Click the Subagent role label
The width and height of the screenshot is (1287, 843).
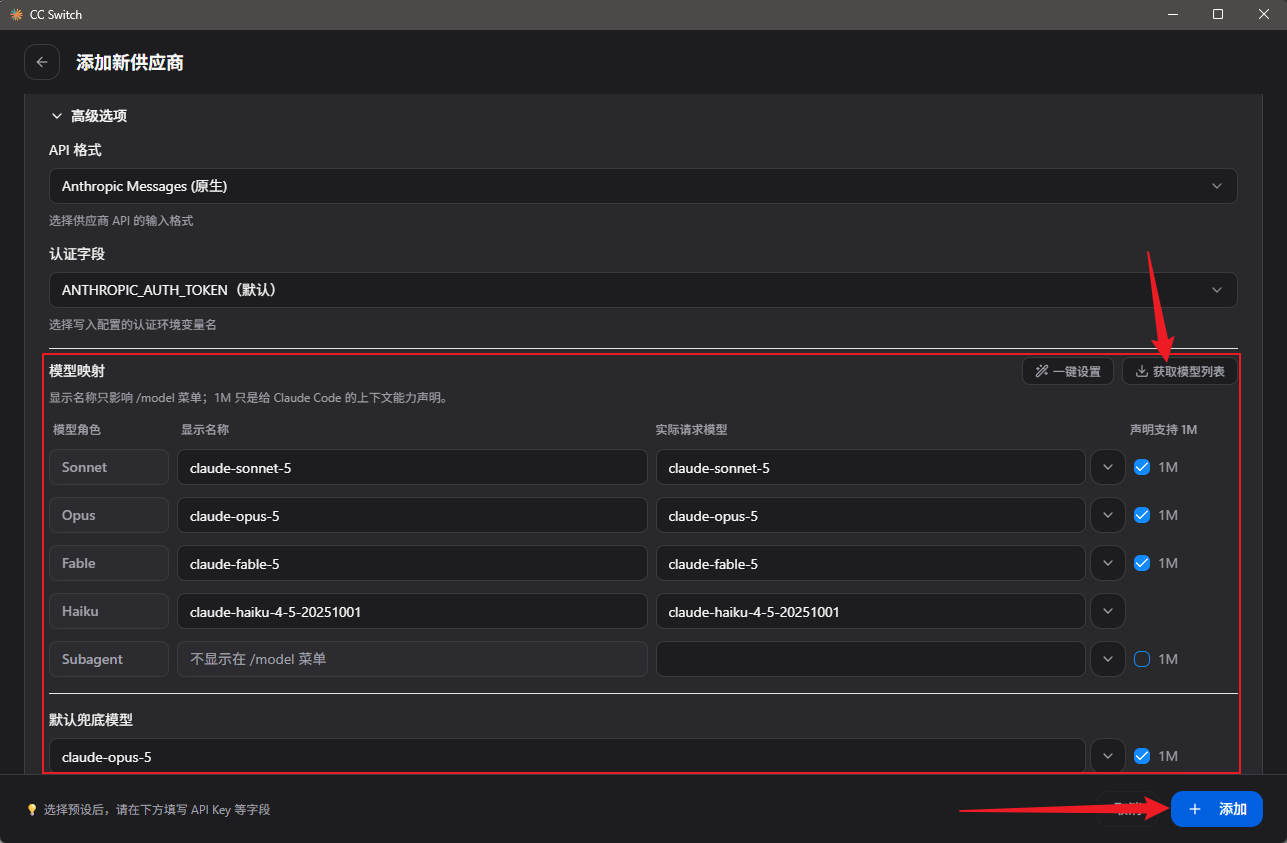click(x=109, y=659)
